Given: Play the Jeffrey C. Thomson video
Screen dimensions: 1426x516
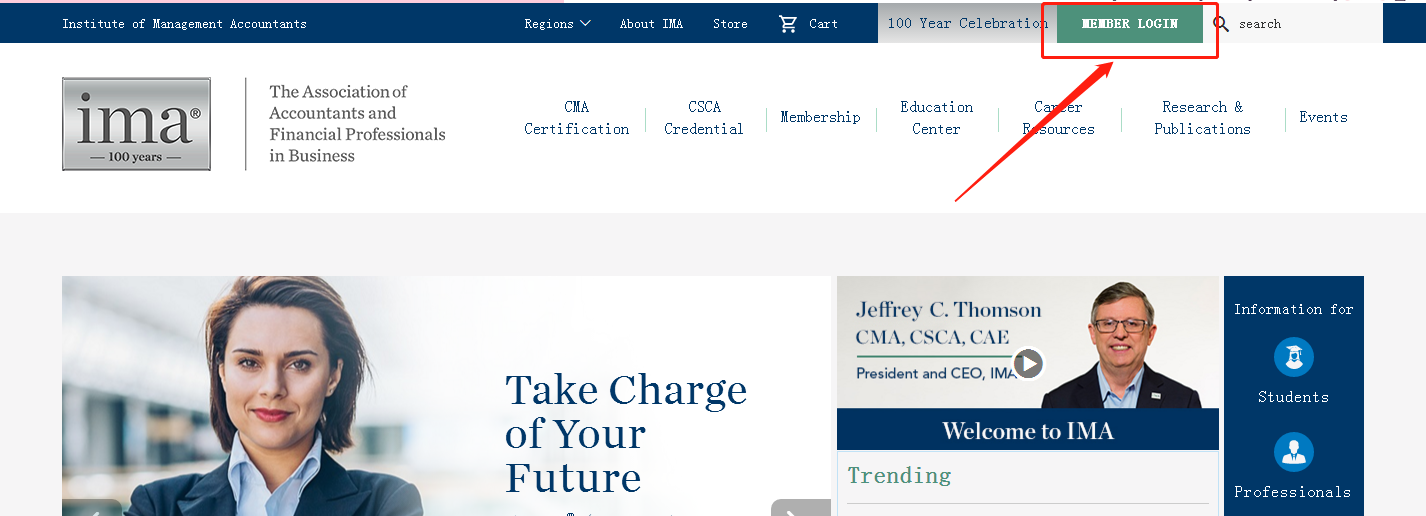Looking at the screenshot, I should click(1028, 362).
